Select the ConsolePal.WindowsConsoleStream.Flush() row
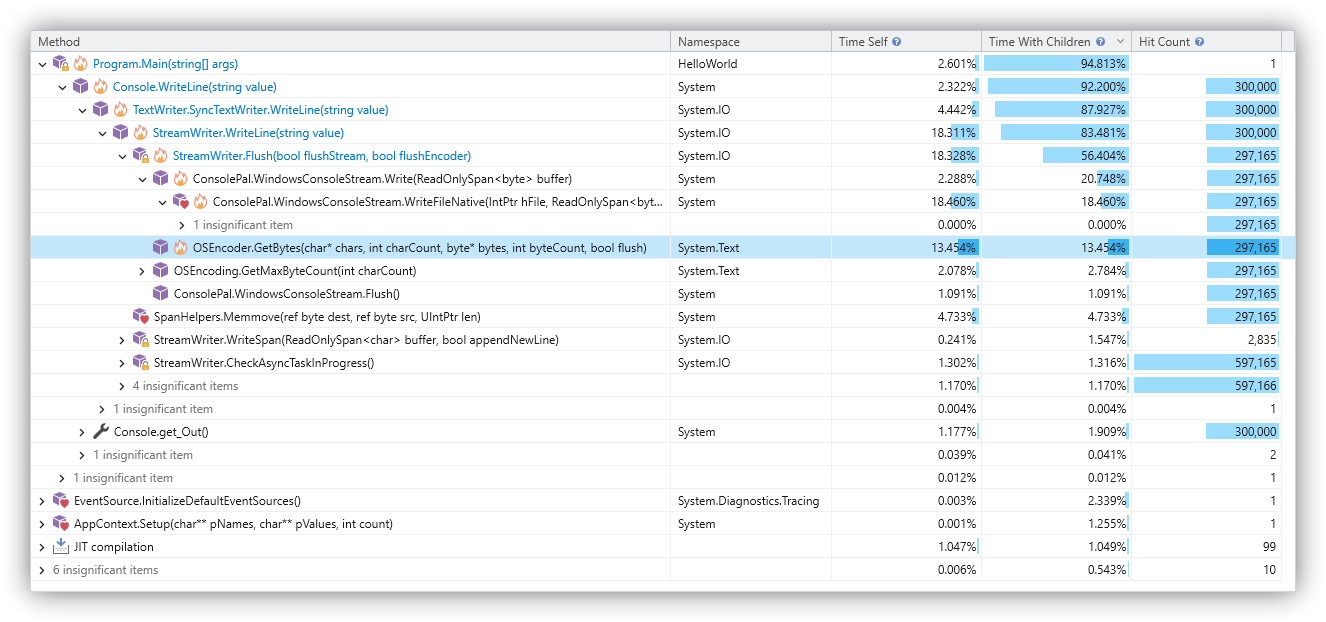Viewport: 1326px width, 622px height. (286, 294)
